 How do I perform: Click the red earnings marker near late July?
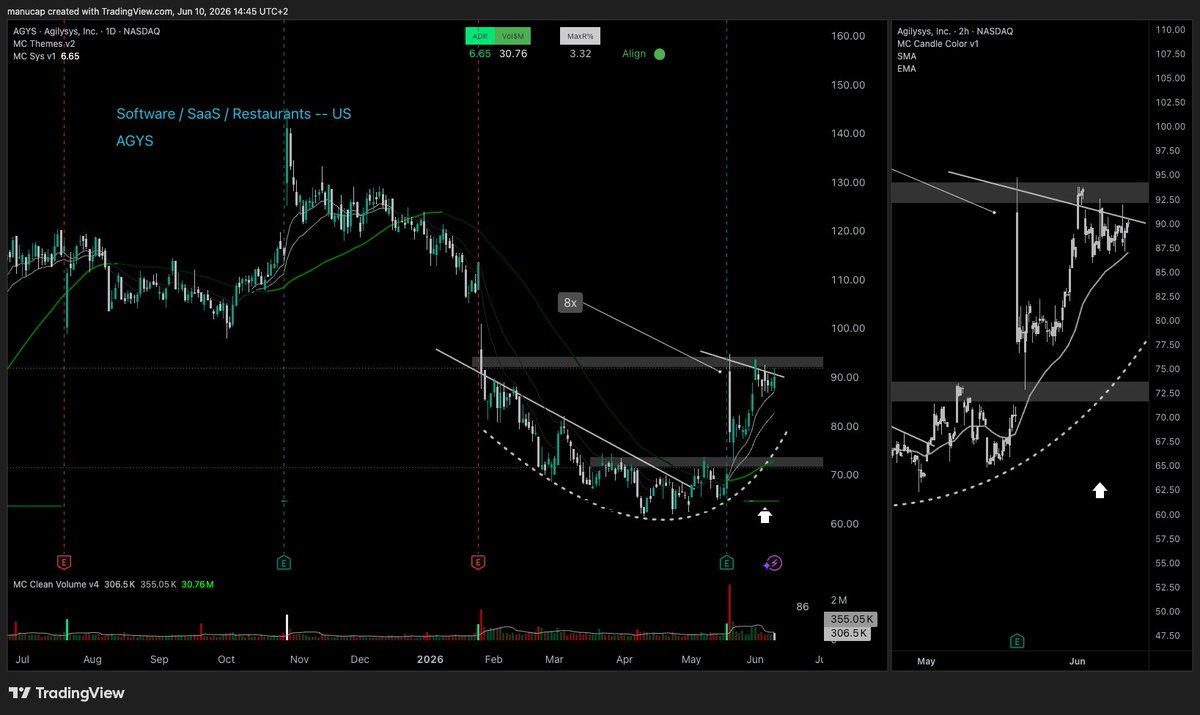(x=65, y=563)
